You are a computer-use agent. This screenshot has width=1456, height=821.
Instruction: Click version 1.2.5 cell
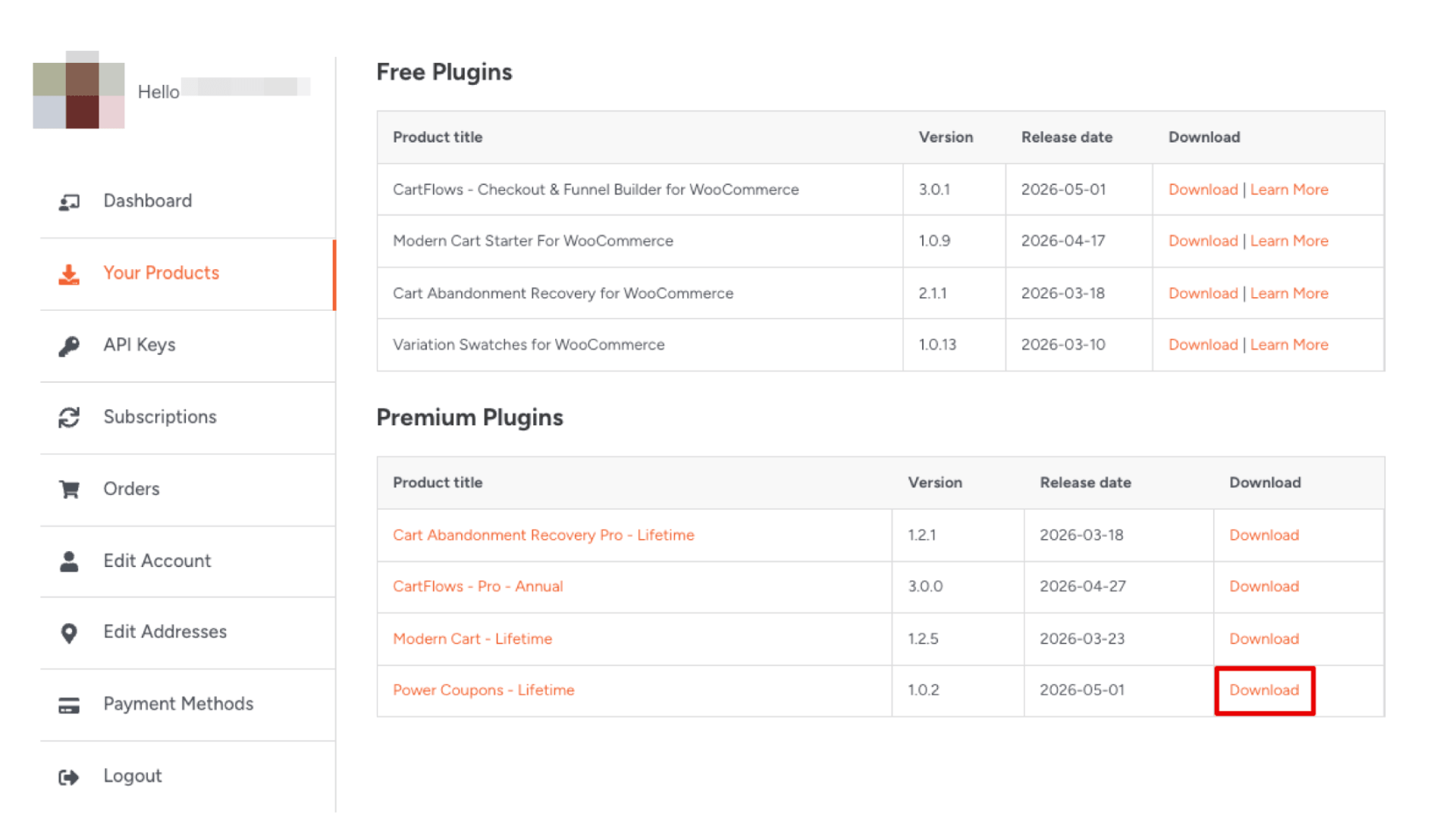(923, 639)
